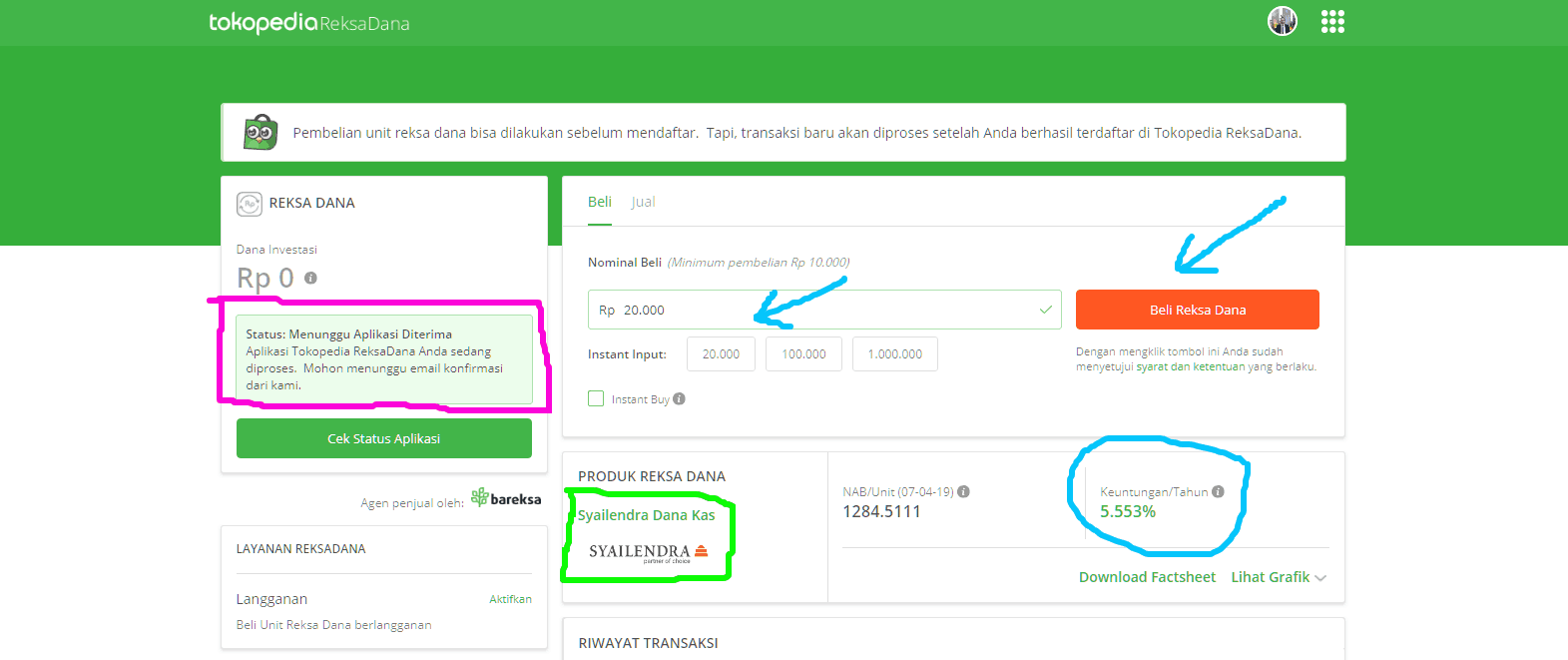Click the Syailendra logo image
Viewport: 1568px width, 660px height.
[x=649, y=552]
